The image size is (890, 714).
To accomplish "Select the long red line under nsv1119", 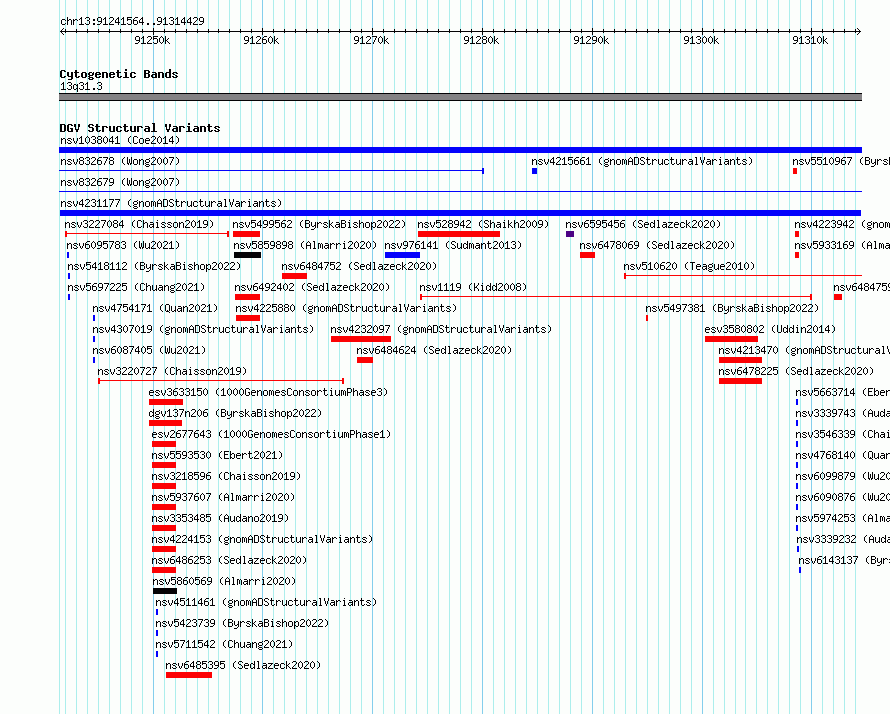I will (x=616, y=297).
